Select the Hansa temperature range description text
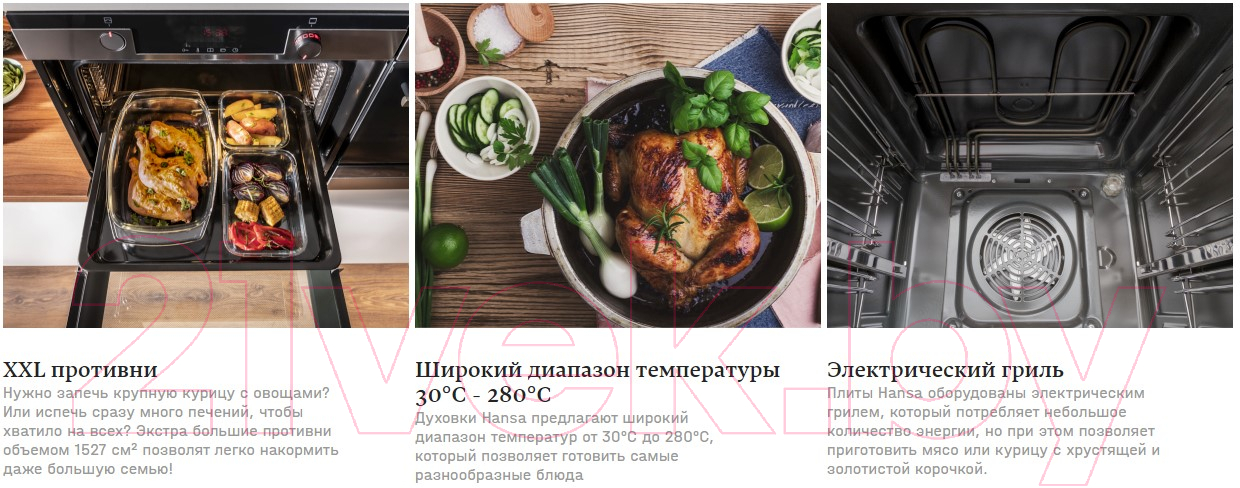 565,447
